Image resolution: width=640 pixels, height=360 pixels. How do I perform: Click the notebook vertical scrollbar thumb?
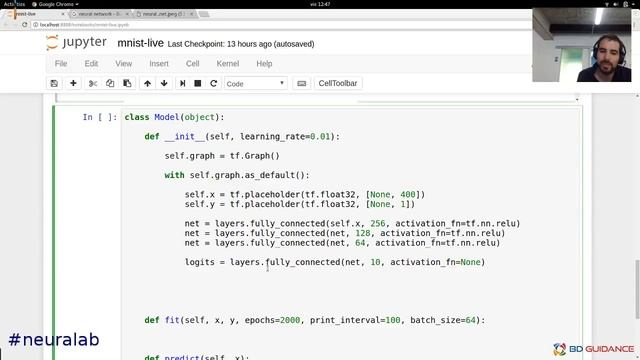[637, 289]
